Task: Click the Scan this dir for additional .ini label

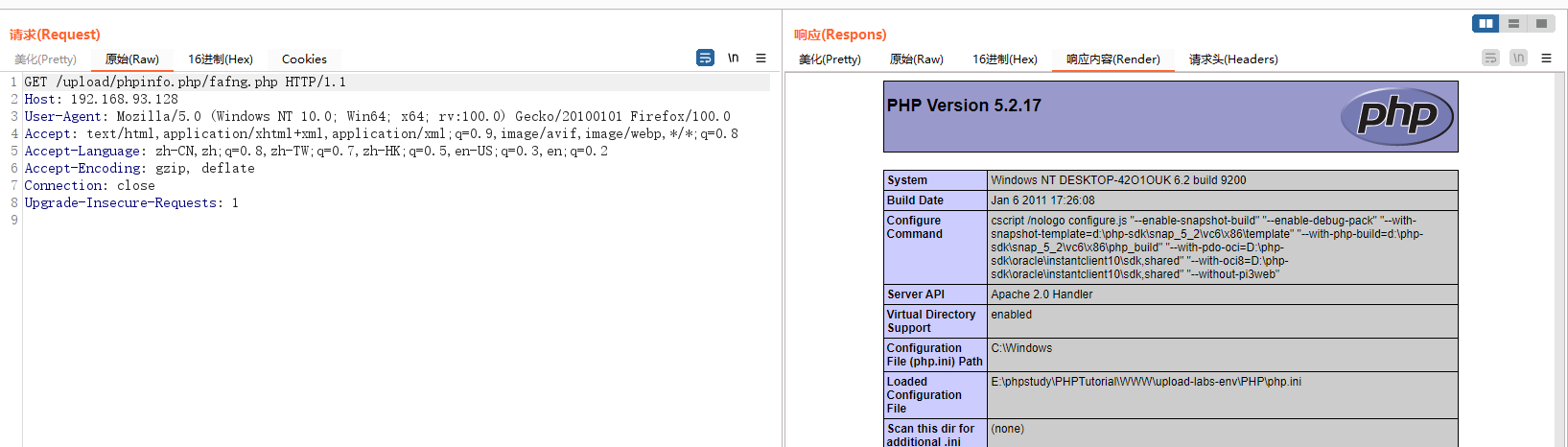Action: pyautogui.click(x=935, y=435)
